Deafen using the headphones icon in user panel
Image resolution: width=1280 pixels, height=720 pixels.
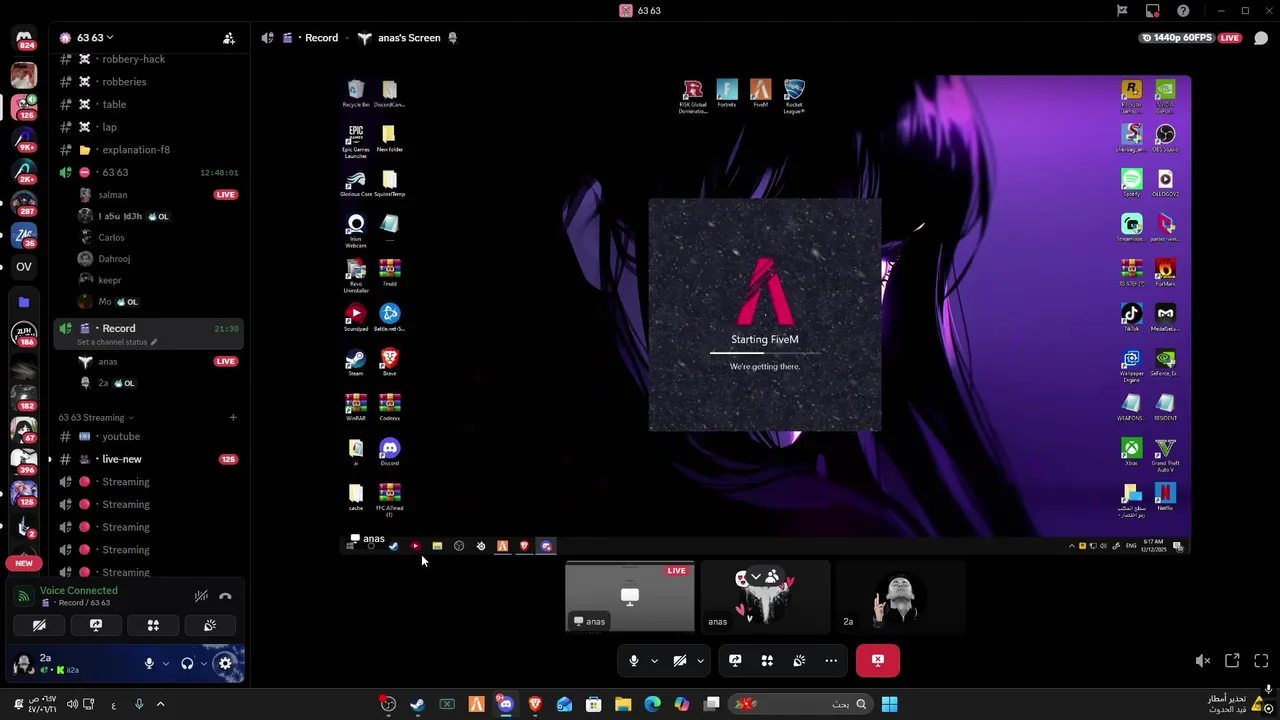coord(187,663)
